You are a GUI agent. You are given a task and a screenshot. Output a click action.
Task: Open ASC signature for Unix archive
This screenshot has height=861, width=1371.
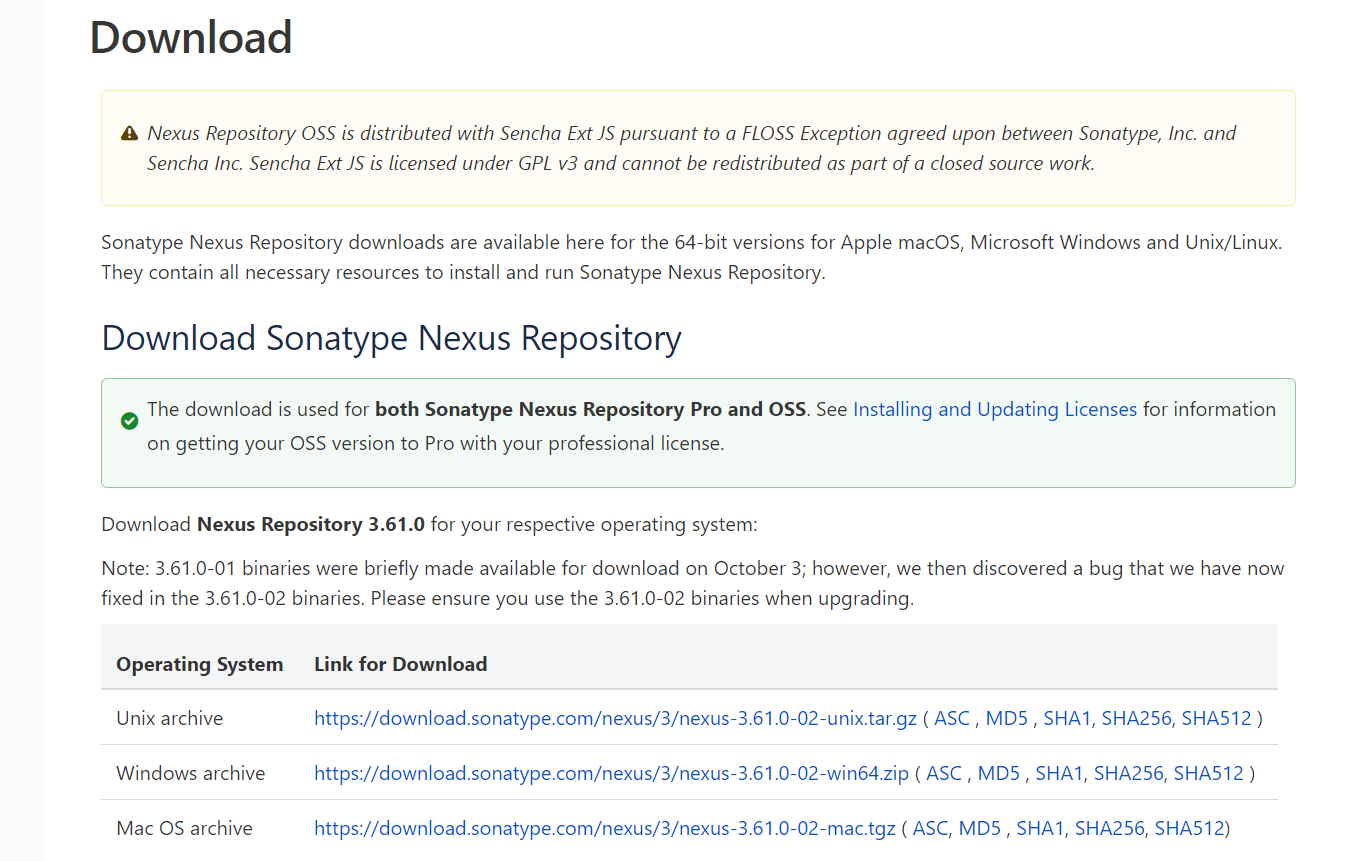click(x=952, y=718)
